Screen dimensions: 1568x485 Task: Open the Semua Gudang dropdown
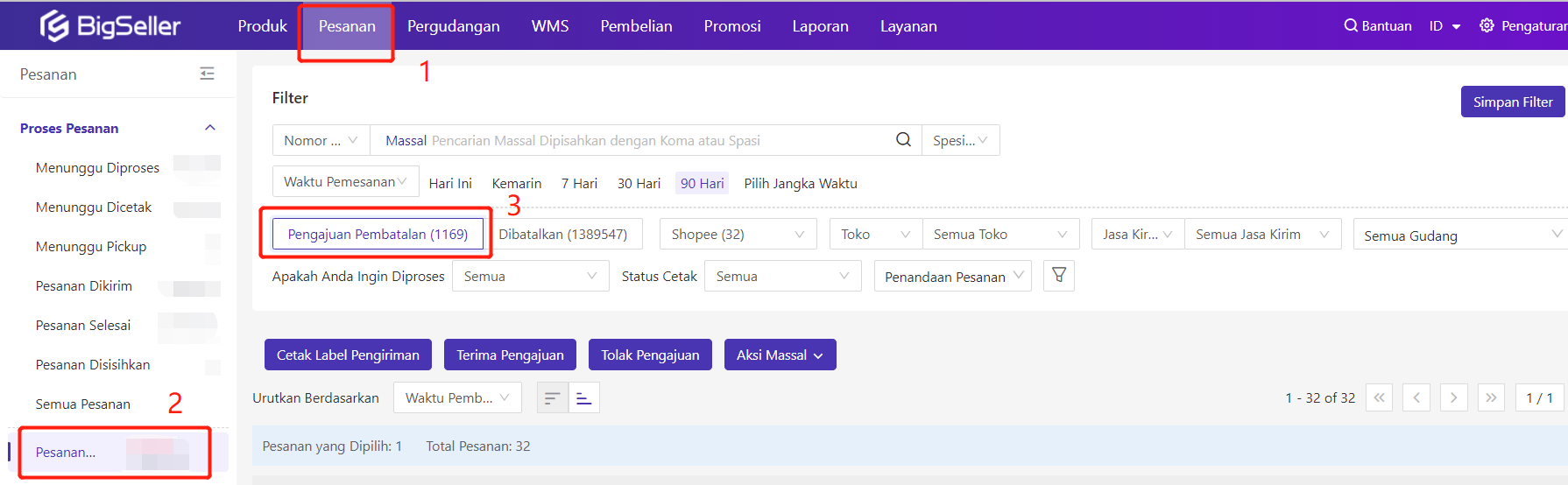[x=1461, y=235]
